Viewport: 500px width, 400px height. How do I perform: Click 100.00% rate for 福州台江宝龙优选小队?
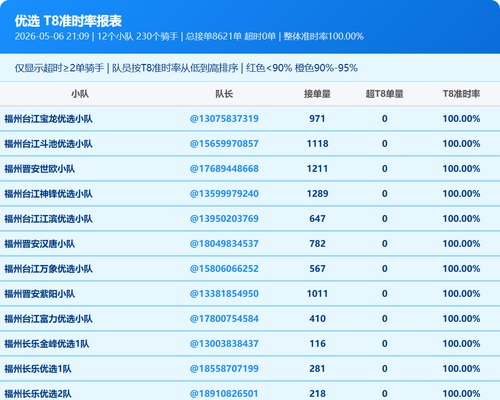tap(461, 119)
